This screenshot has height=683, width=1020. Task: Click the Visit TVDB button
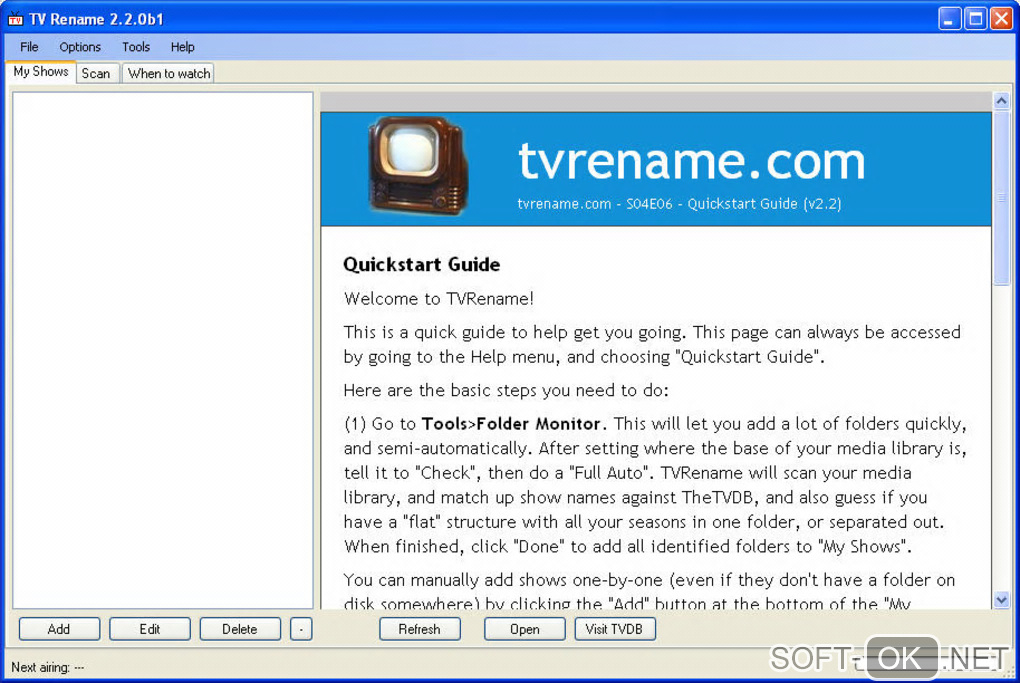(x=615, y=629)
